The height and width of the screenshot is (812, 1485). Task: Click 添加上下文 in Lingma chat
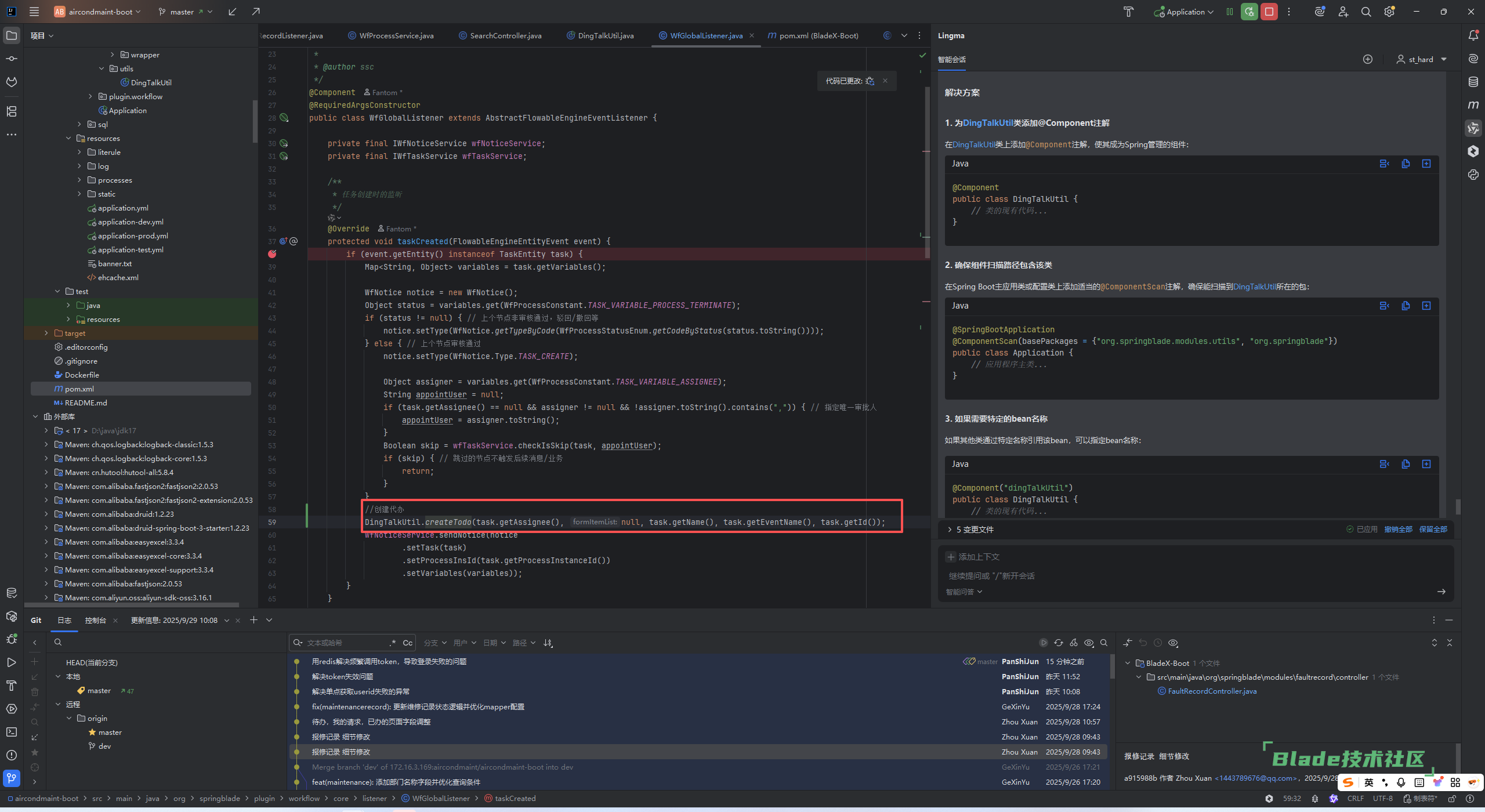pos(973,557)
